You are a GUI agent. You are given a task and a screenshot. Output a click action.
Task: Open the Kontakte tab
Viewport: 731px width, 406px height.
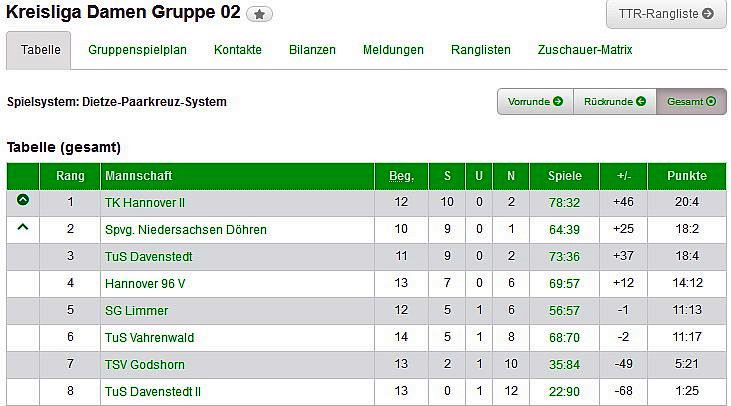tap(238, 50)
